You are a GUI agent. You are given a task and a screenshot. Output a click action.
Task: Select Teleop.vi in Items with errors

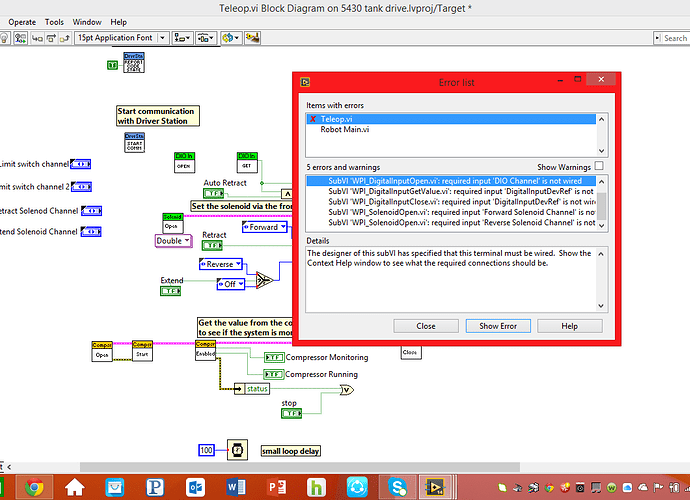(451, 119)
